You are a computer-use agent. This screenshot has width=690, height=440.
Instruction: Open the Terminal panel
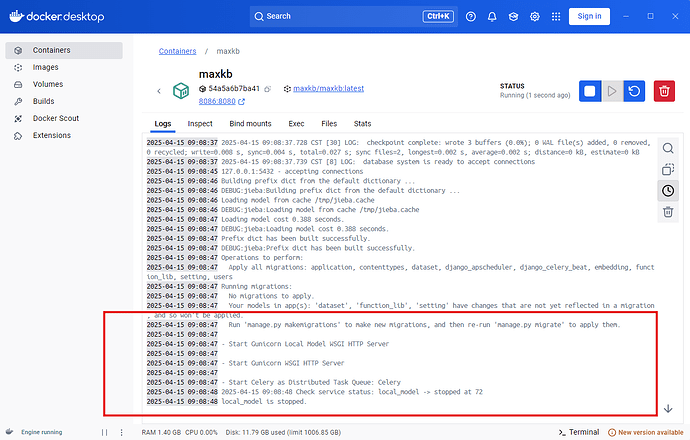click(x=579, y=432)
